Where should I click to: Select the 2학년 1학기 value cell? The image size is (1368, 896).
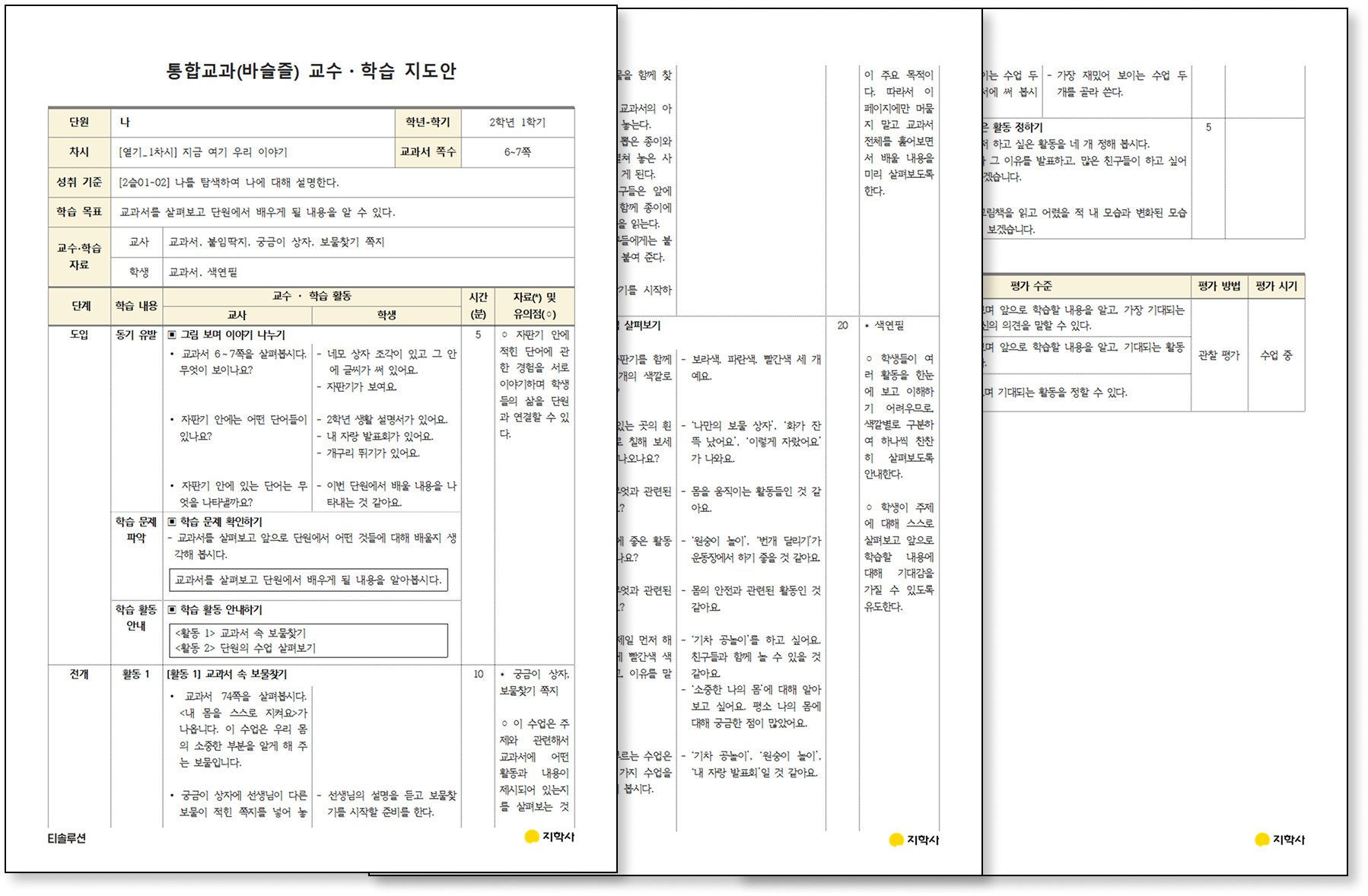(517, 122)
